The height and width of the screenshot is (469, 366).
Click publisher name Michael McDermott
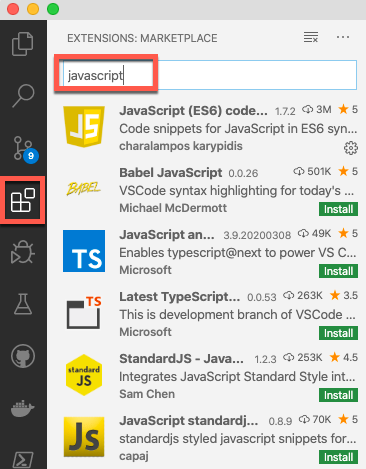[173, 208]
